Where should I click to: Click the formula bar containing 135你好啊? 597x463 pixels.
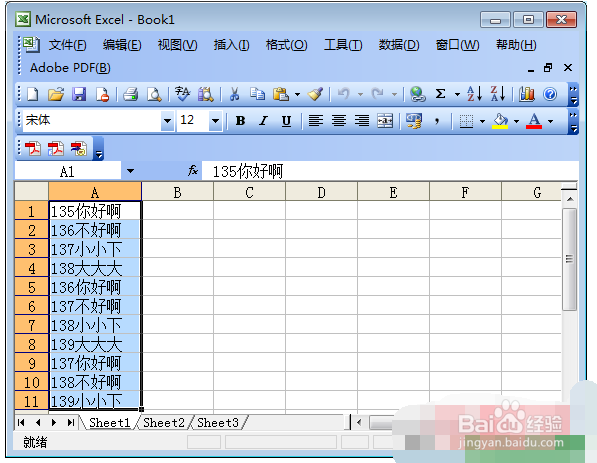point(390,171)
